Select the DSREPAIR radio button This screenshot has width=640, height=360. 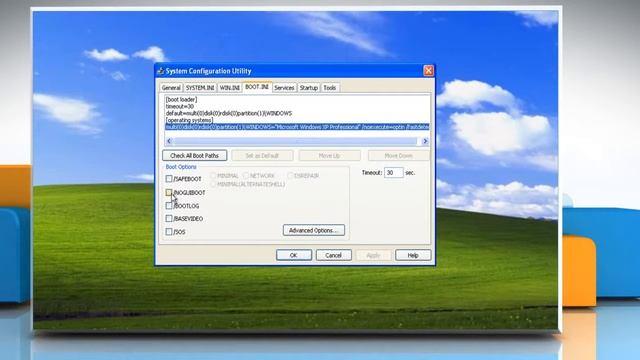(x=290, y=176)
